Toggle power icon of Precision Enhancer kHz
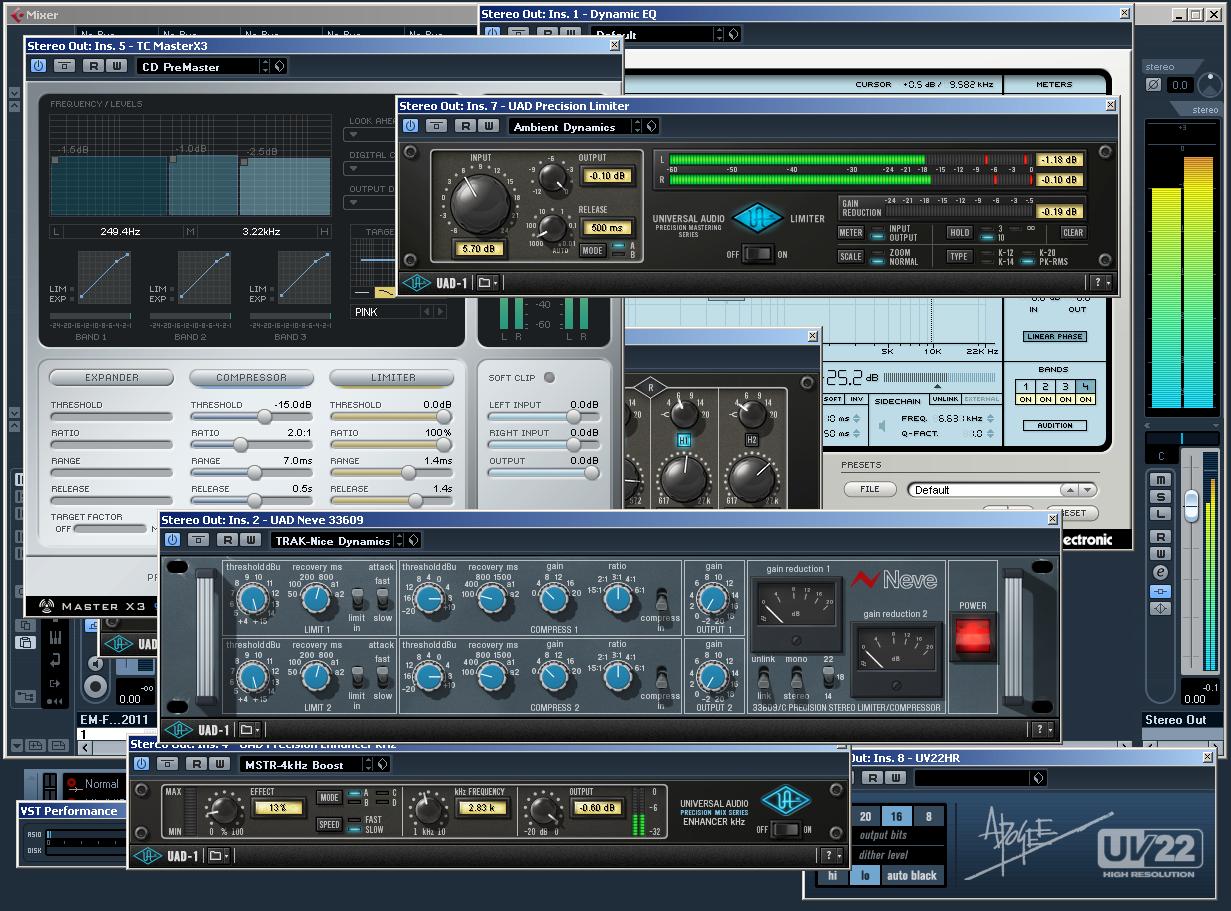 click(x=141, y=764)
